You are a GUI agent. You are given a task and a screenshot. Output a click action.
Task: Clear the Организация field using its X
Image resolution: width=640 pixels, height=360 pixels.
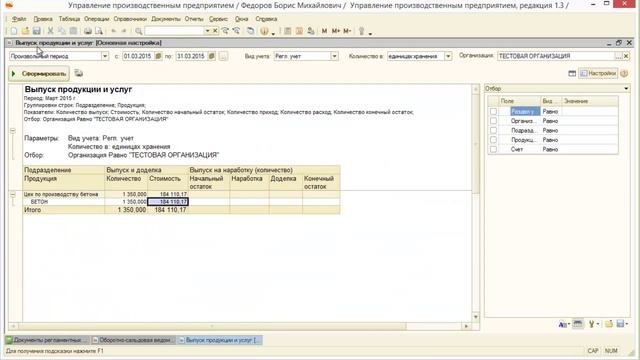point(626,56)
